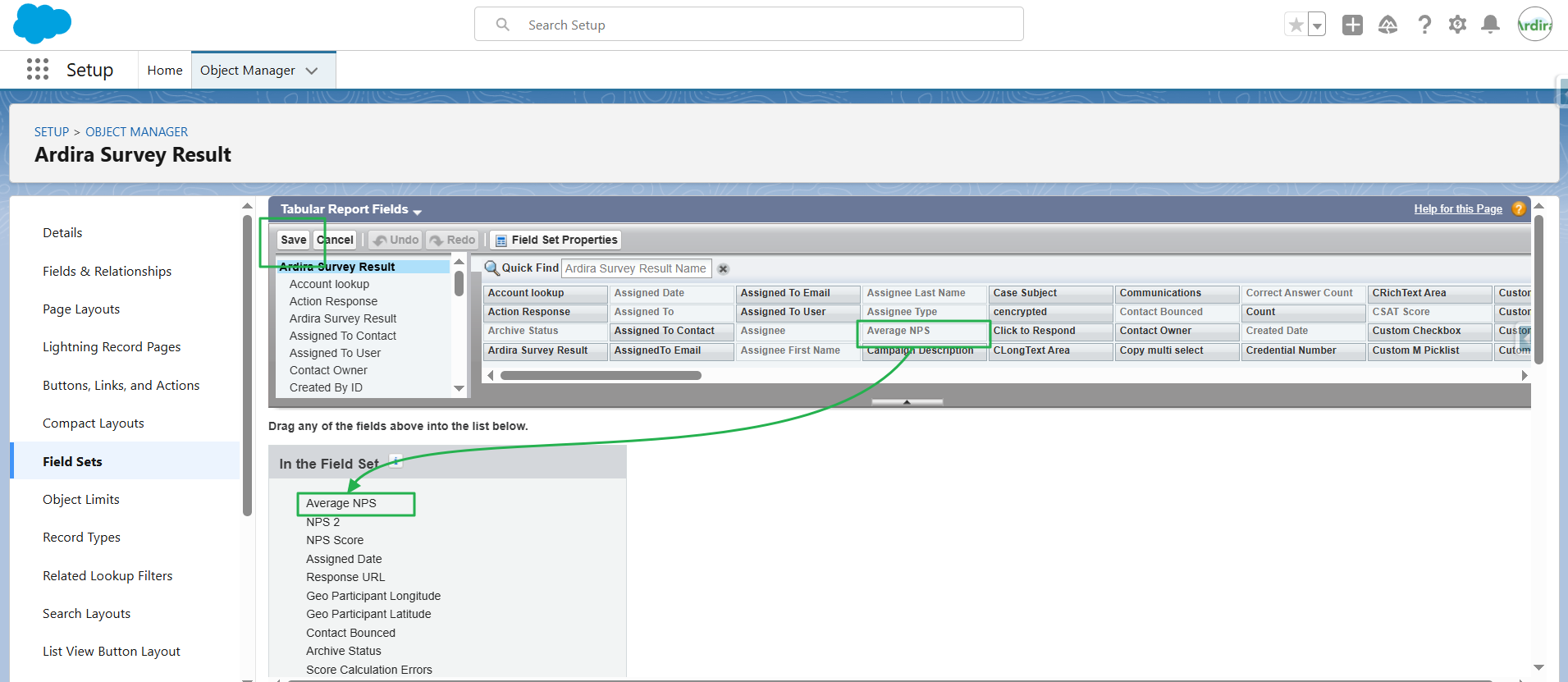Expand the Object Manager tab chevron
Screen dimensions: 1568x682
[312, 71]
